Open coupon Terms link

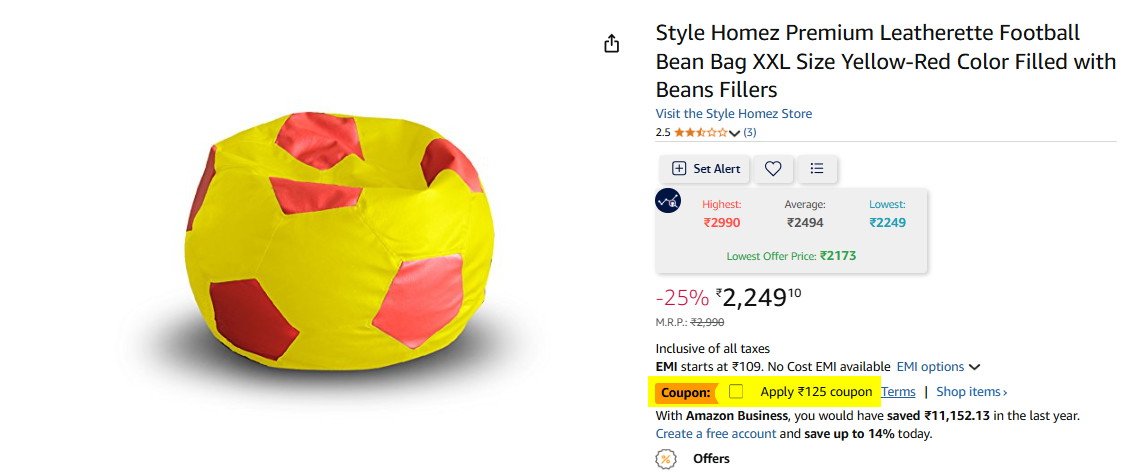tap(898, 392)
